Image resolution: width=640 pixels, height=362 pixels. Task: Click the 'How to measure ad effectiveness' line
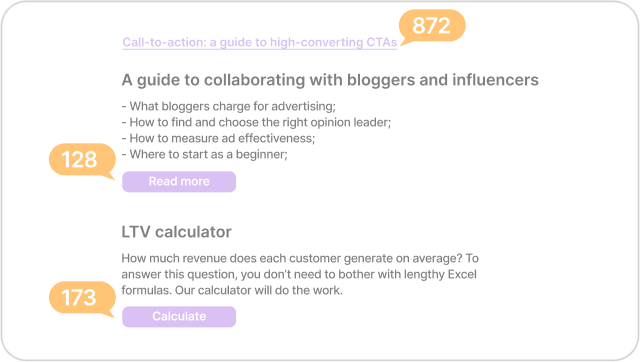coord(218,138)
